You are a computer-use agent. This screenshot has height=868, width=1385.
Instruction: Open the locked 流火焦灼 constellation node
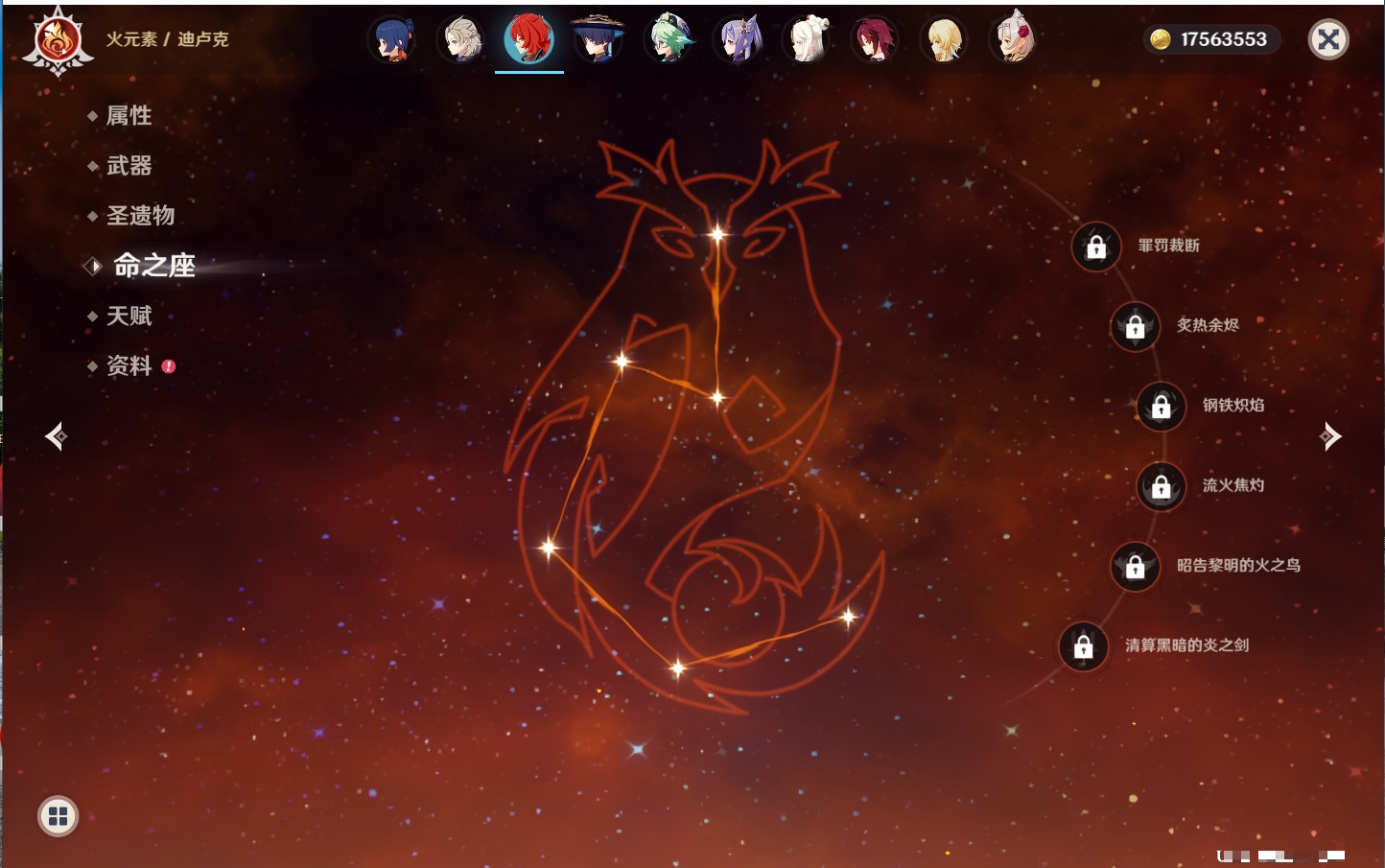pos(1161,486)
